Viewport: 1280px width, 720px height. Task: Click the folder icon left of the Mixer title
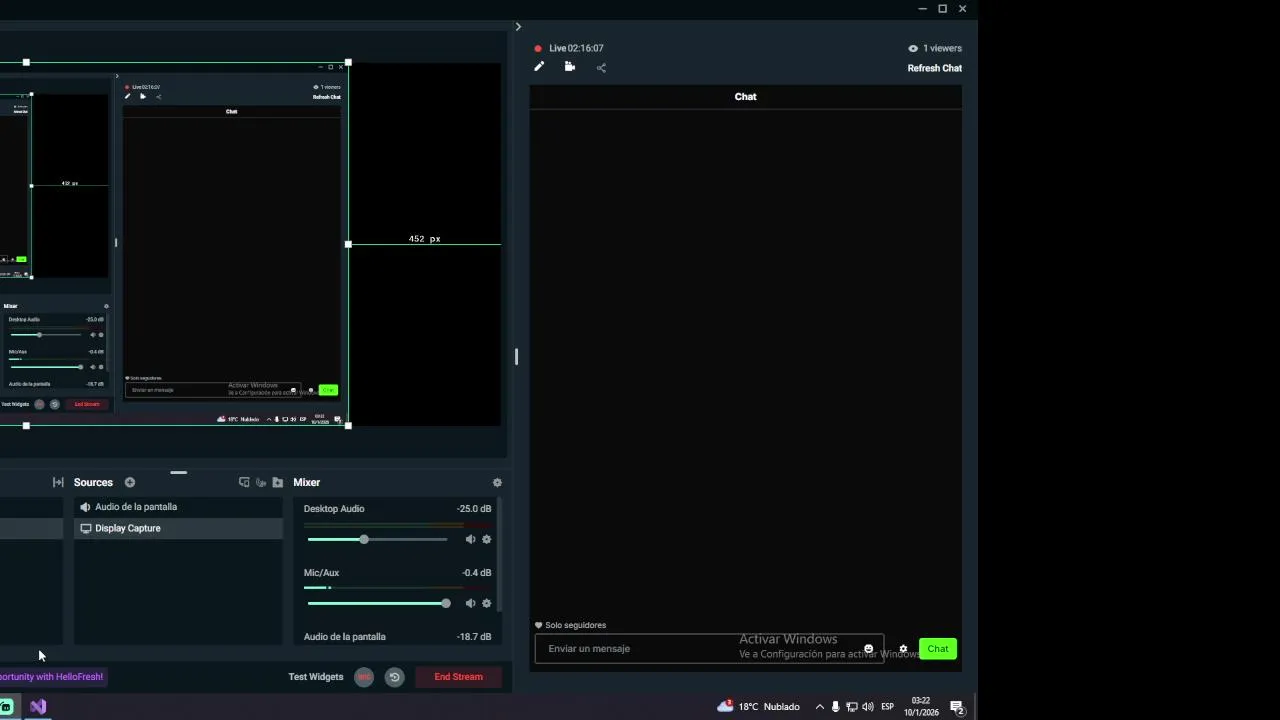(278, 482)
